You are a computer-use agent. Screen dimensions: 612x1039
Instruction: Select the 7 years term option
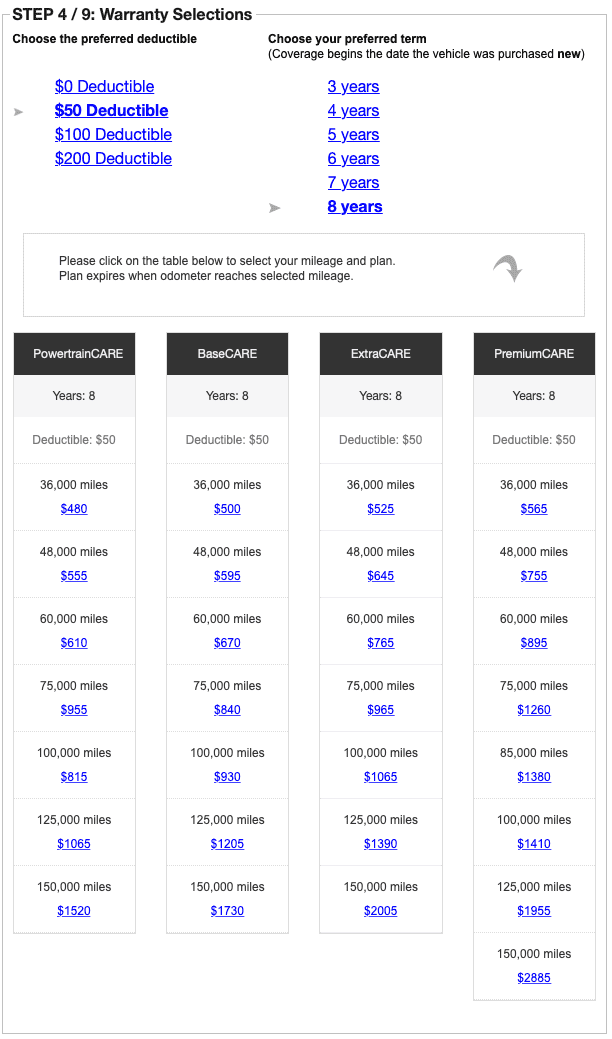point(353,183)
